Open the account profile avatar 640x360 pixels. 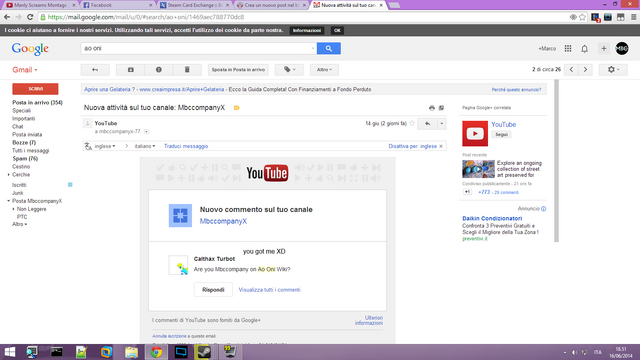622,49
